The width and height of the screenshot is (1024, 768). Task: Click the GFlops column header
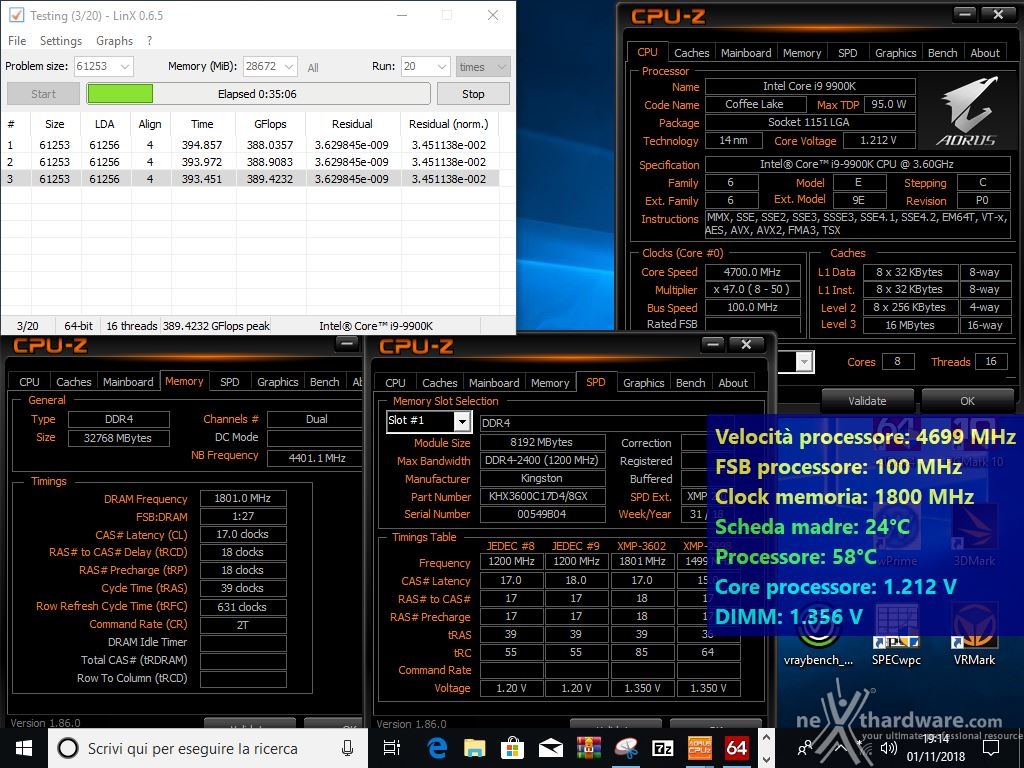tap(270, 124)
